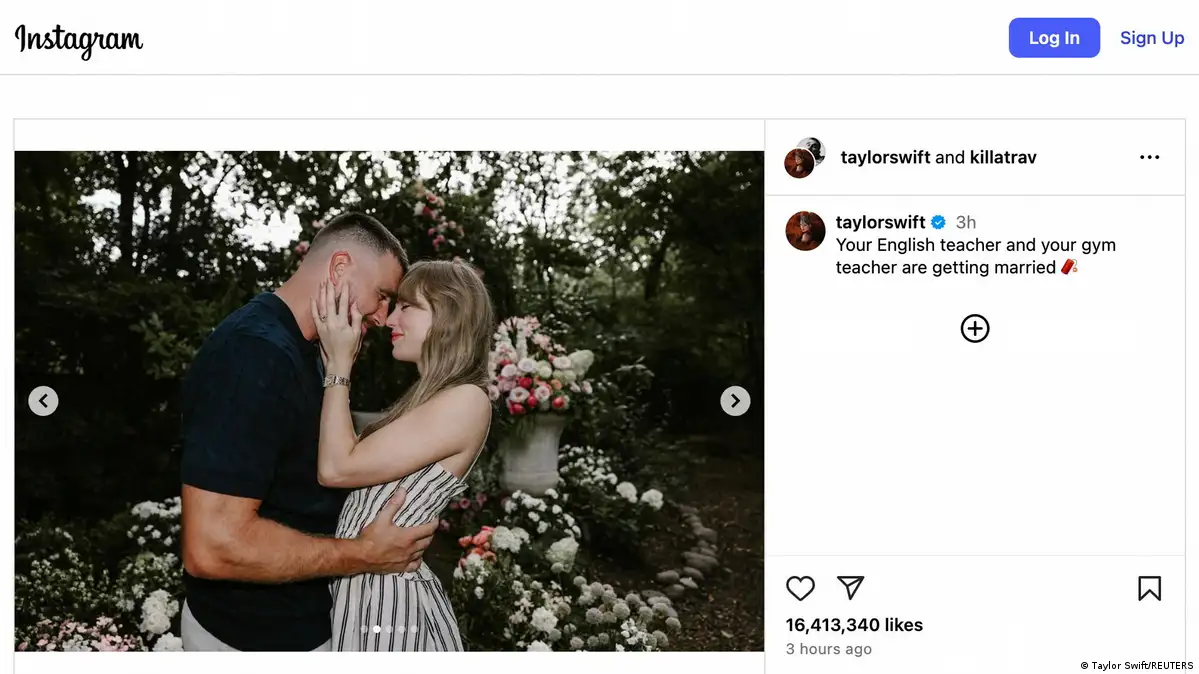
Task: Save the post with the bookmark icon
Action: 1149,588
